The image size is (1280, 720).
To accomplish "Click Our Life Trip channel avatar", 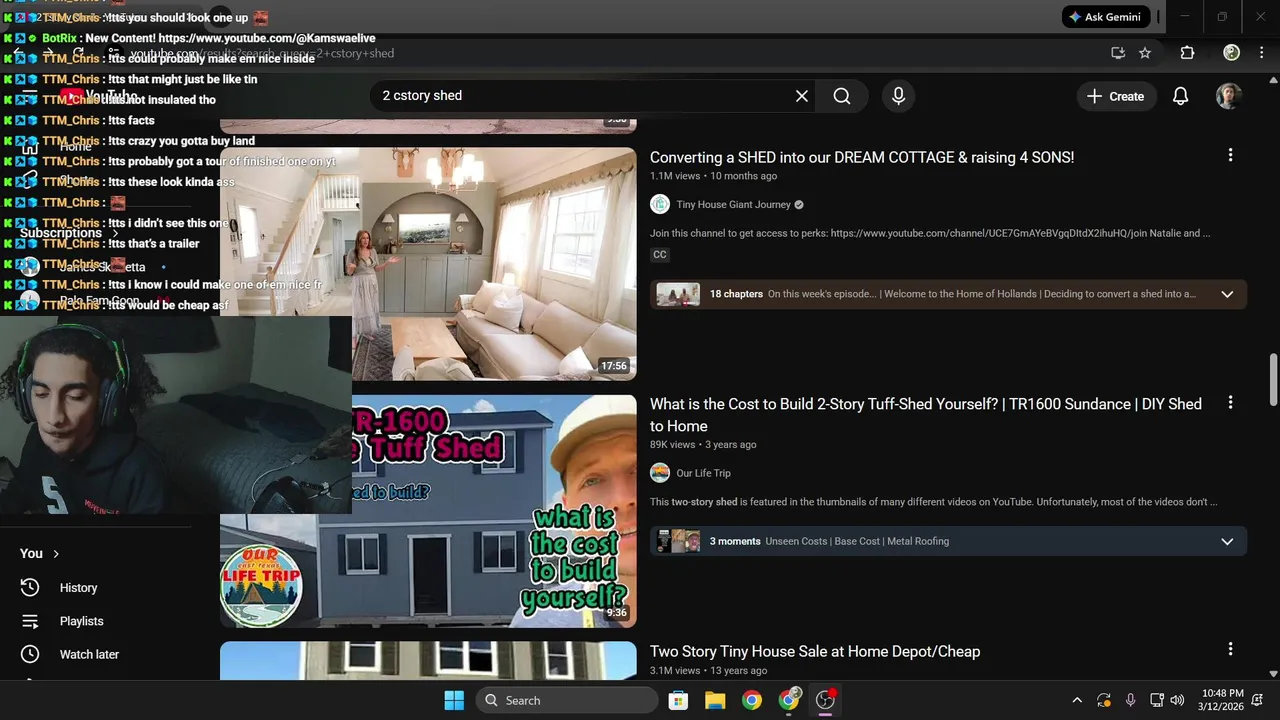I will (x=660, y=473).
